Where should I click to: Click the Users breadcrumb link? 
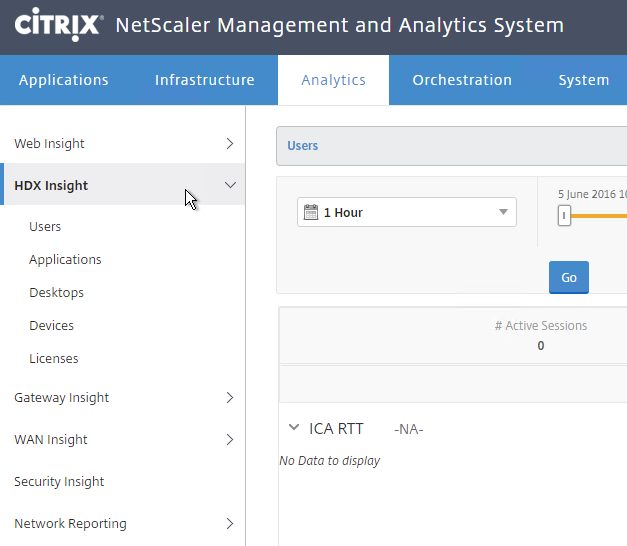(x=303, y=146)
